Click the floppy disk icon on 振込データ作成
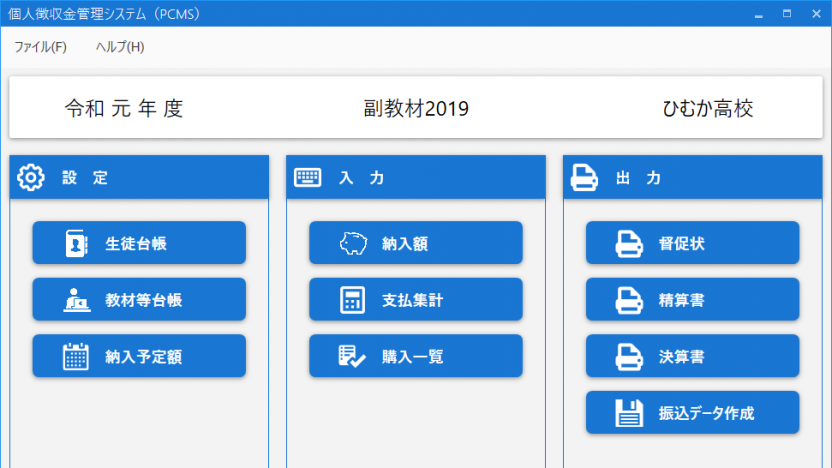 click(628, 413)
